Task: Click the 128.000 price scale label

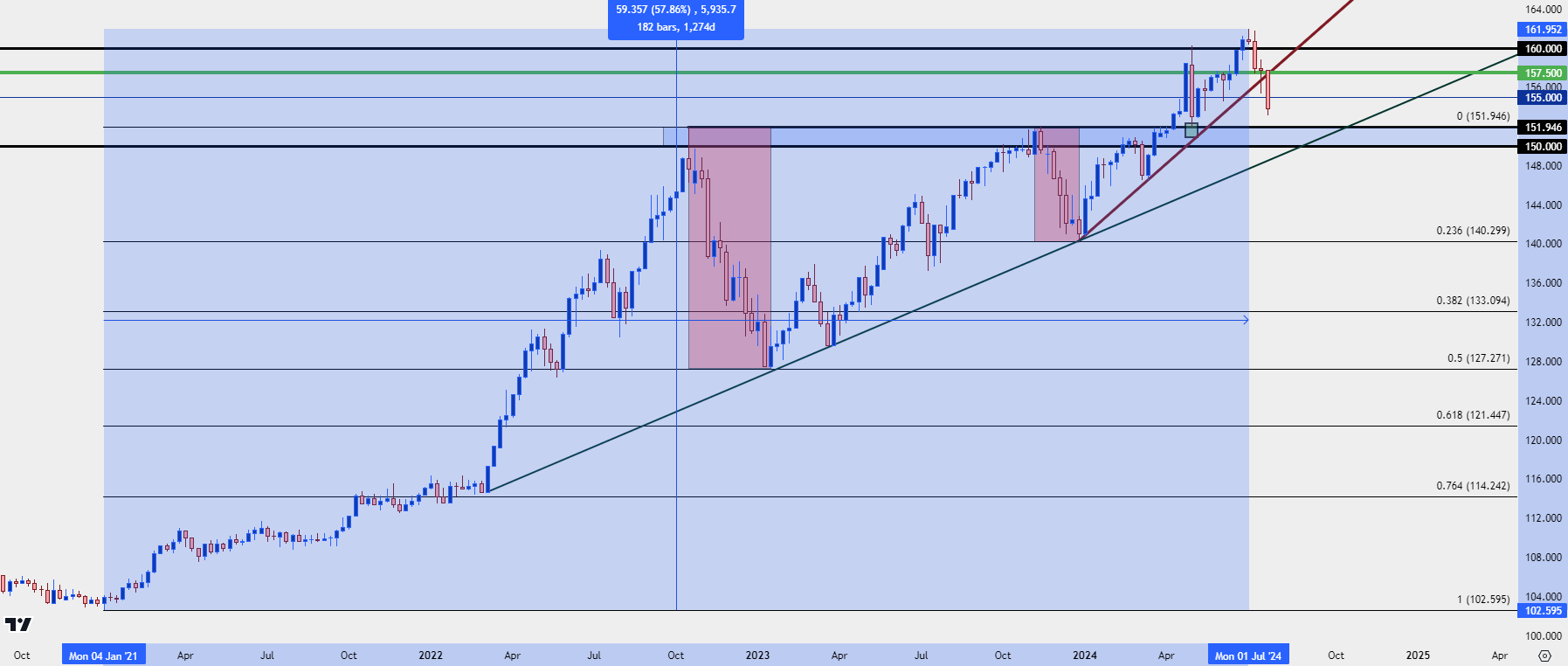Action: [x=1544, y=362]
